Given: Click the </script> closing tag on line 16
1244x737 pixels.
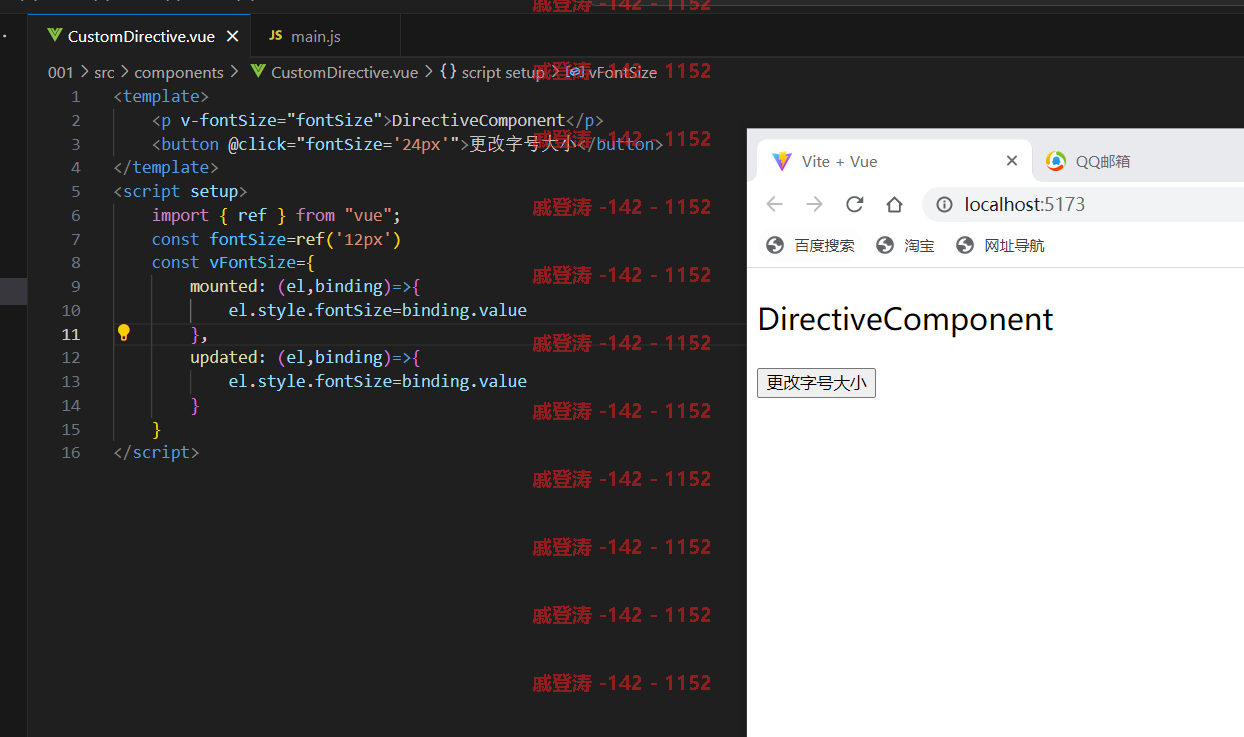Looking at the screenshot, I should pos(157,452).
